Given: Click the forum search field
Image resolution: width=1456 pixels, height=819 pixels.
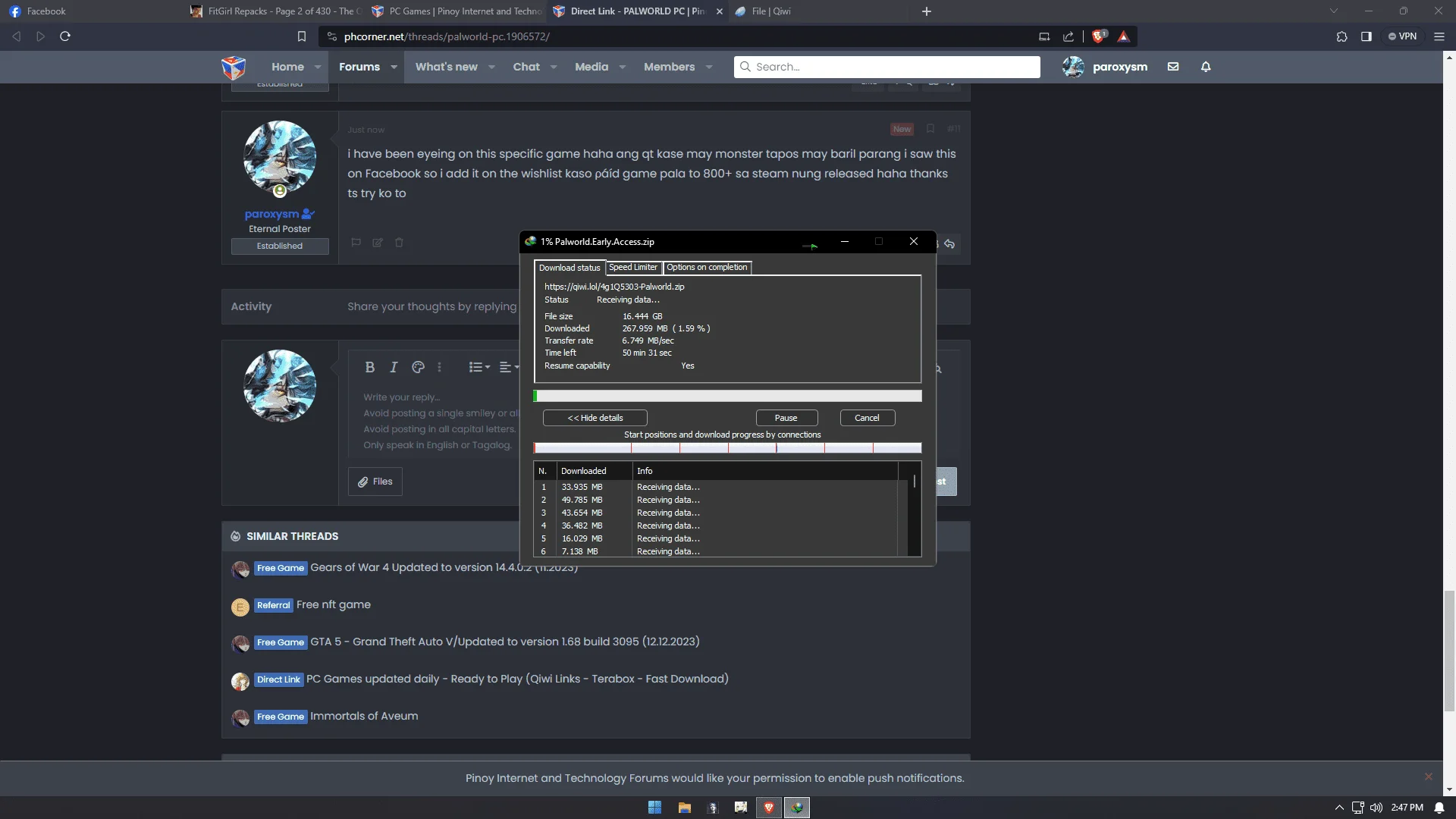Looking at the screenshot, I should pyautogui.click(x=887, y=67).
